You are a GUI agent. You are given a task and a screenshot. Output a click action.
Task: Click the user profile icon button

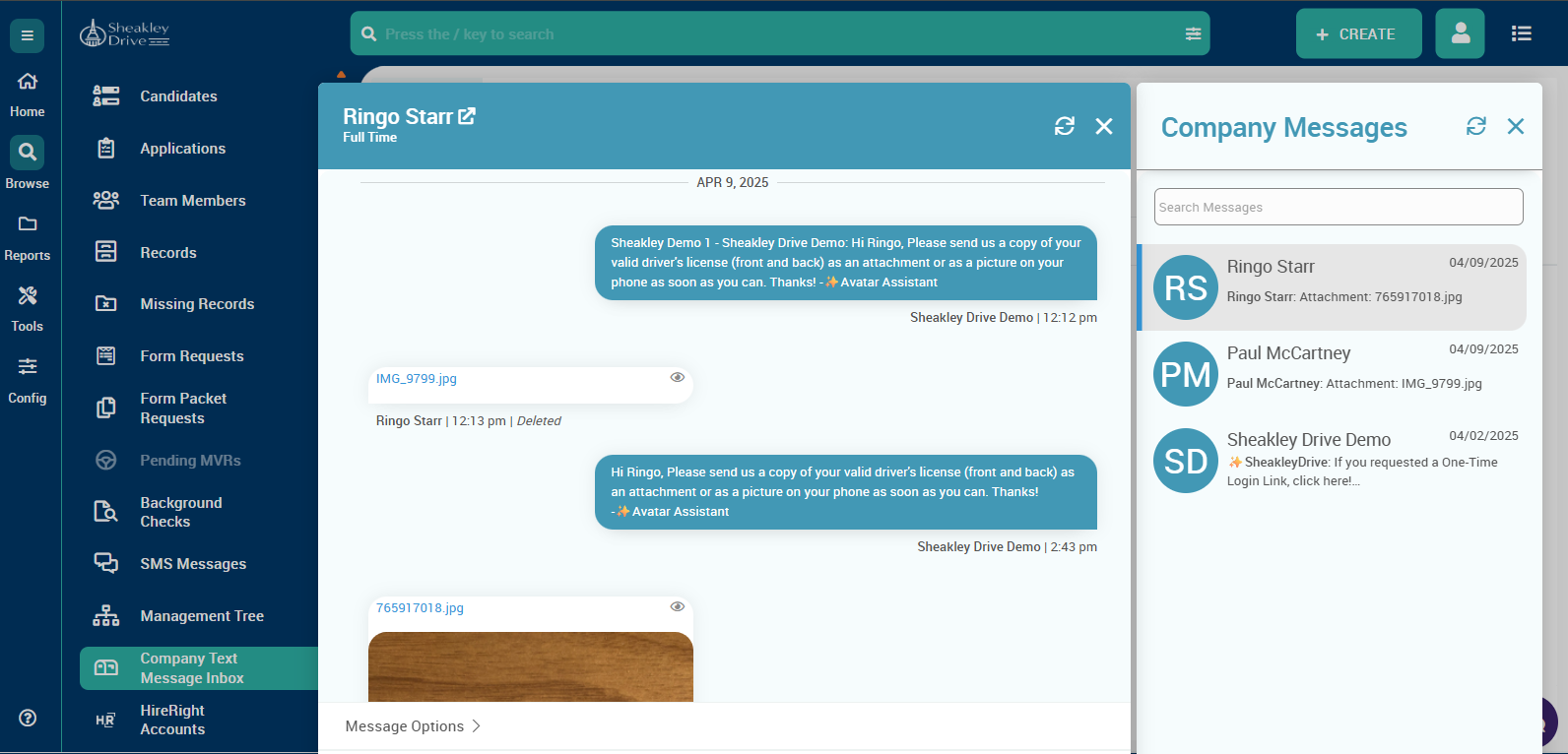pyautogui.click(x=1460, y=33)
